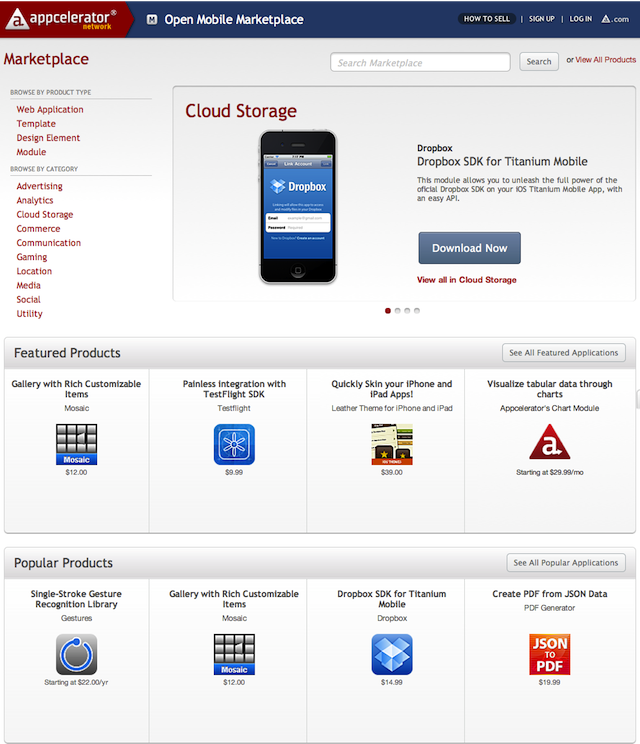
Task: Open Visualize tabular data through charts title
Action: click(549, 389)
